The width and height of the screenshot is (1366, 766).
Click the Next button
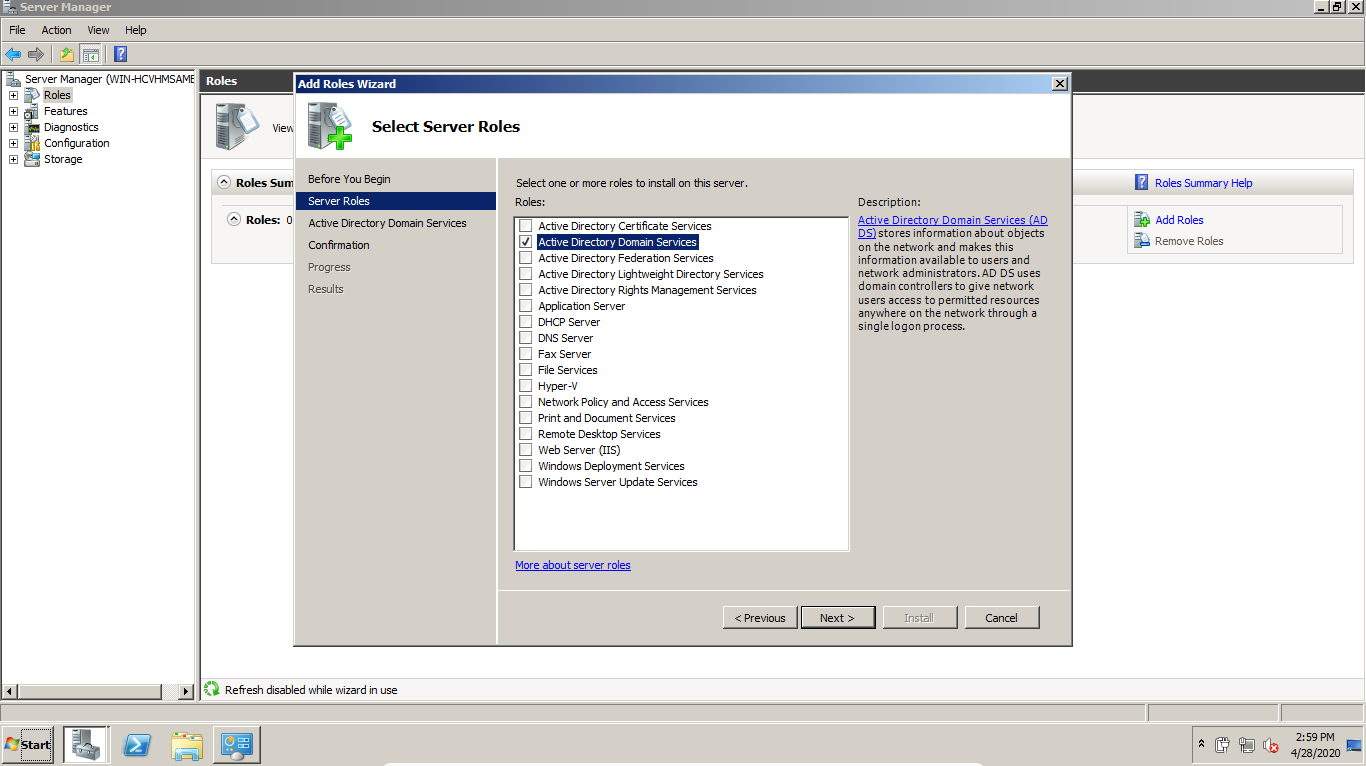pos(838,618)
